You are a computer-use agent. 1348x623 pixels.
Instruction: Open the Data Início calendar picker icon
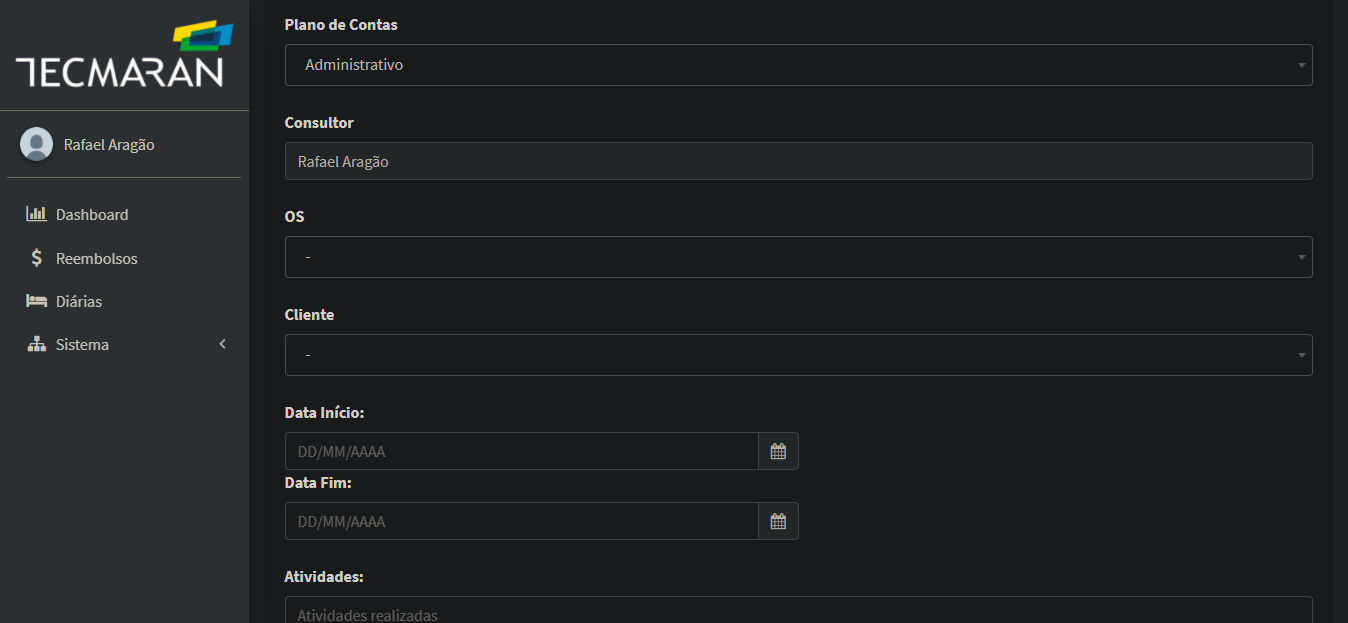click(x=778, y=451)
